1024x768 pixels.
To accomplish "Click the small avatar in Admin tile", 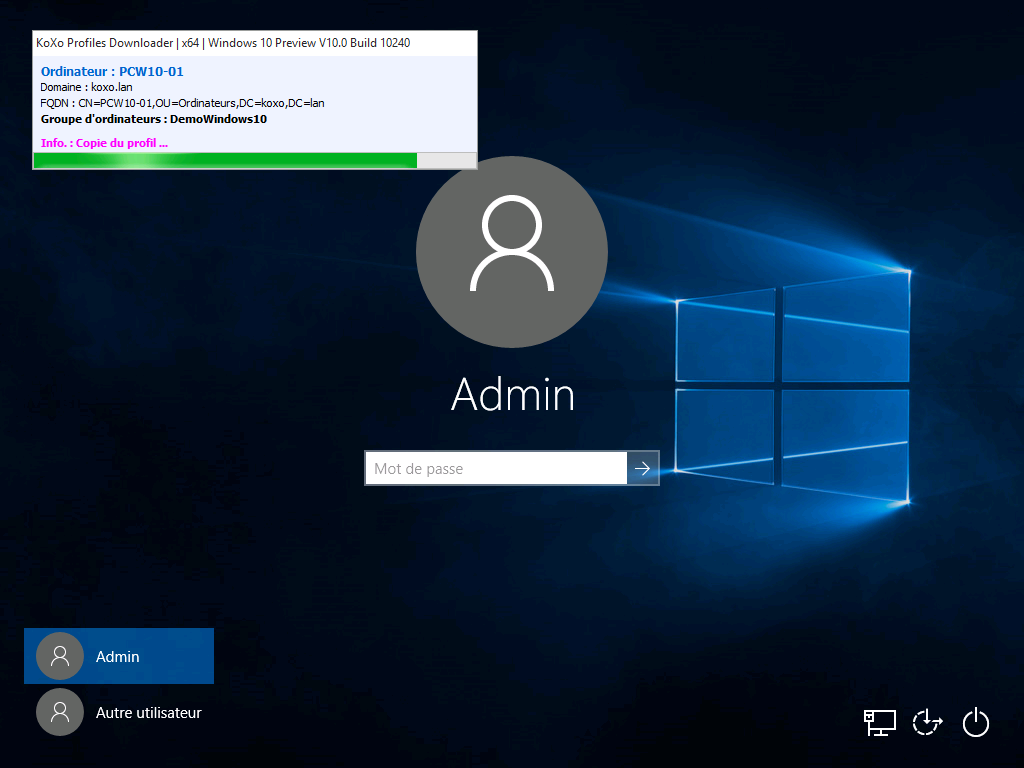I will pos(60,656).
